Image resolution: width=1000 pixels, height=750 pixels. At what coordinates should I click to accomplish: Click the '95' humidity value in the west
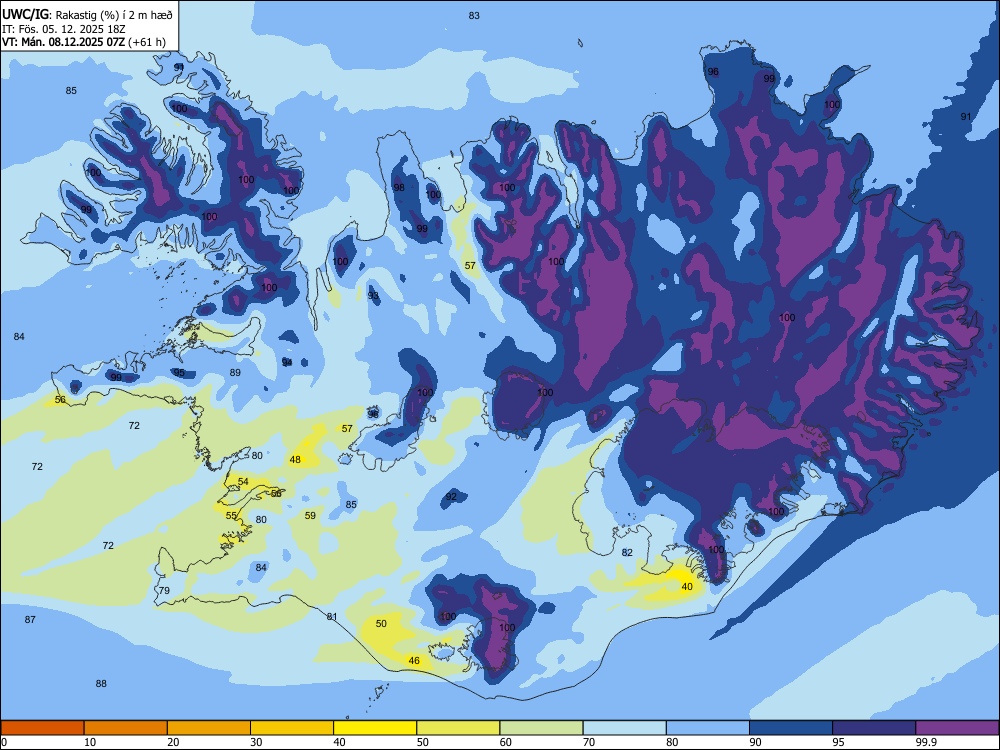pos(179,373)
